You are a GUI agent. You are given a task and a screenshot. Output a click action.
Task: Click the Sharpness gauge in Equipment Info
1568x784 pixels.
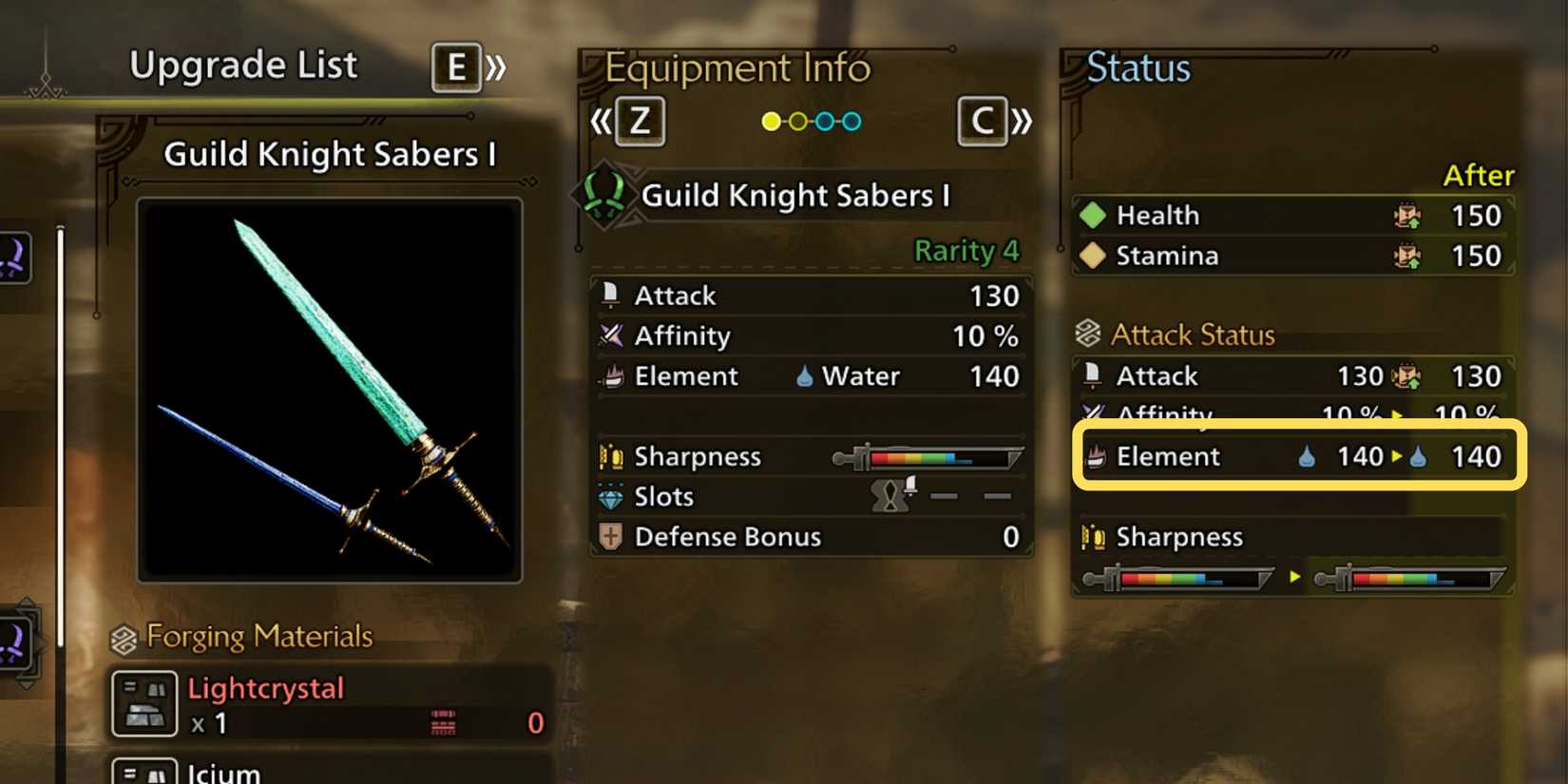click(927, 457)
